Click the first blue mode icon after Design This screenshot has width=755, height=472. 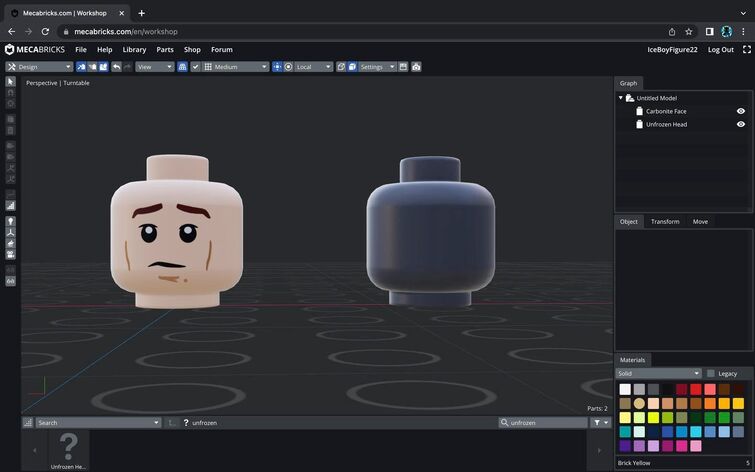pyautogui.click(x=81, y=67)
